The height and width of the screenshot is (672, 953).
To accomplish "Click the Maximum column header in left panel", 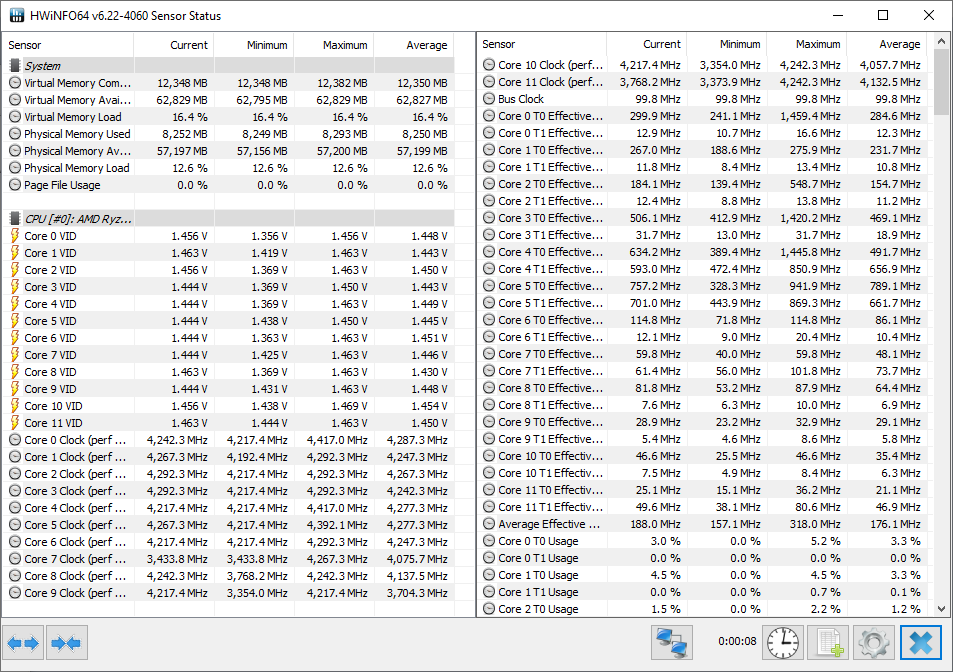I will [x=334, y=45].
